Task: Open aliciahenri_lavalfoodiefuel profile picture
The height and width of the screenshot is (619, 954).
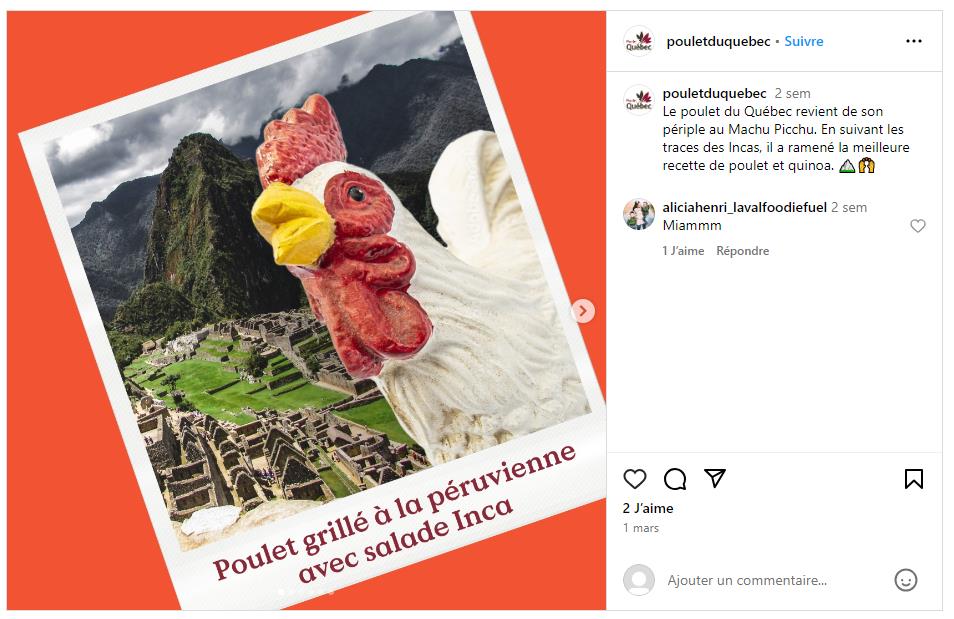Action: [639, 214]
